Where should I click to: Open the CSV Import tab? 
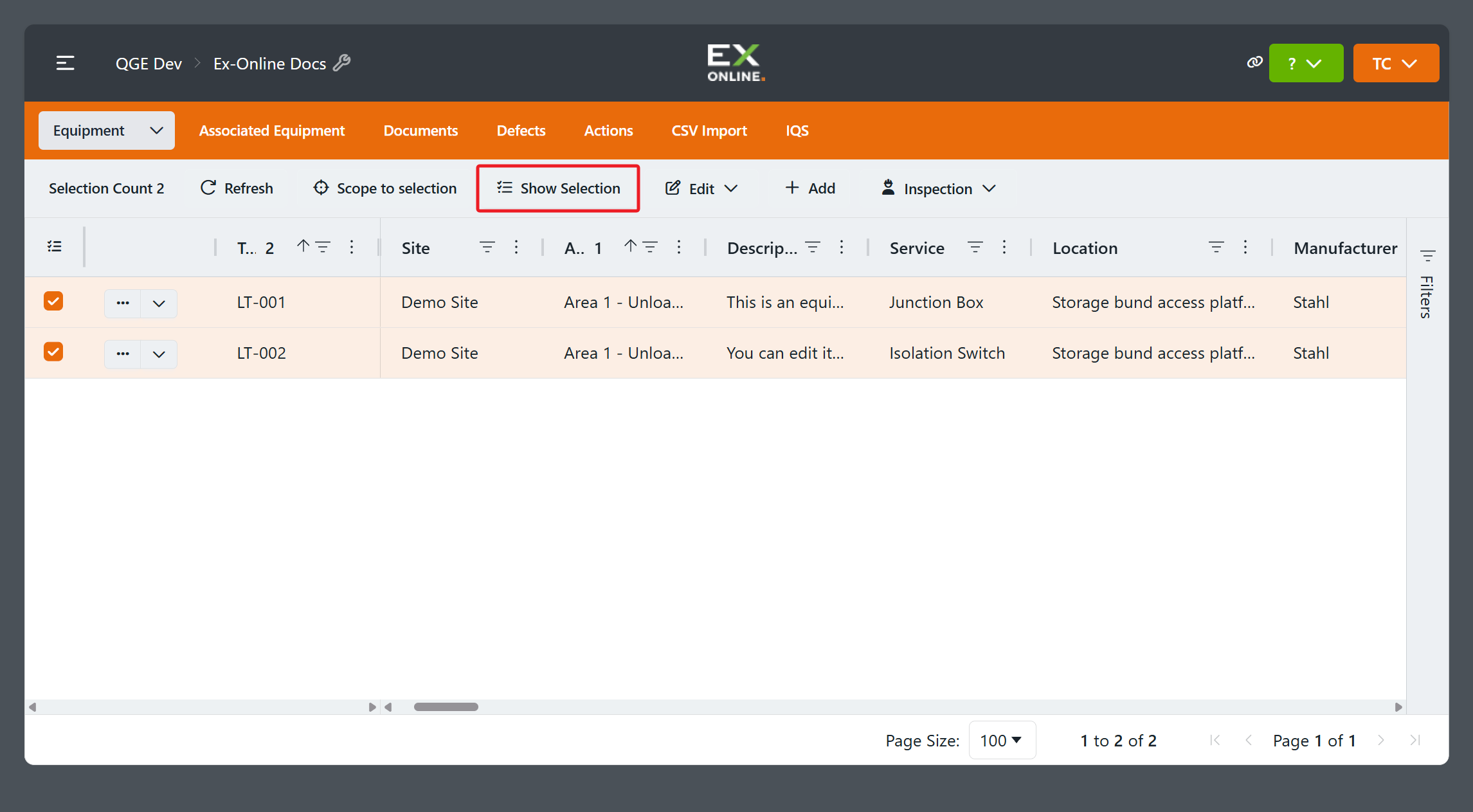[x=709, y=131]
